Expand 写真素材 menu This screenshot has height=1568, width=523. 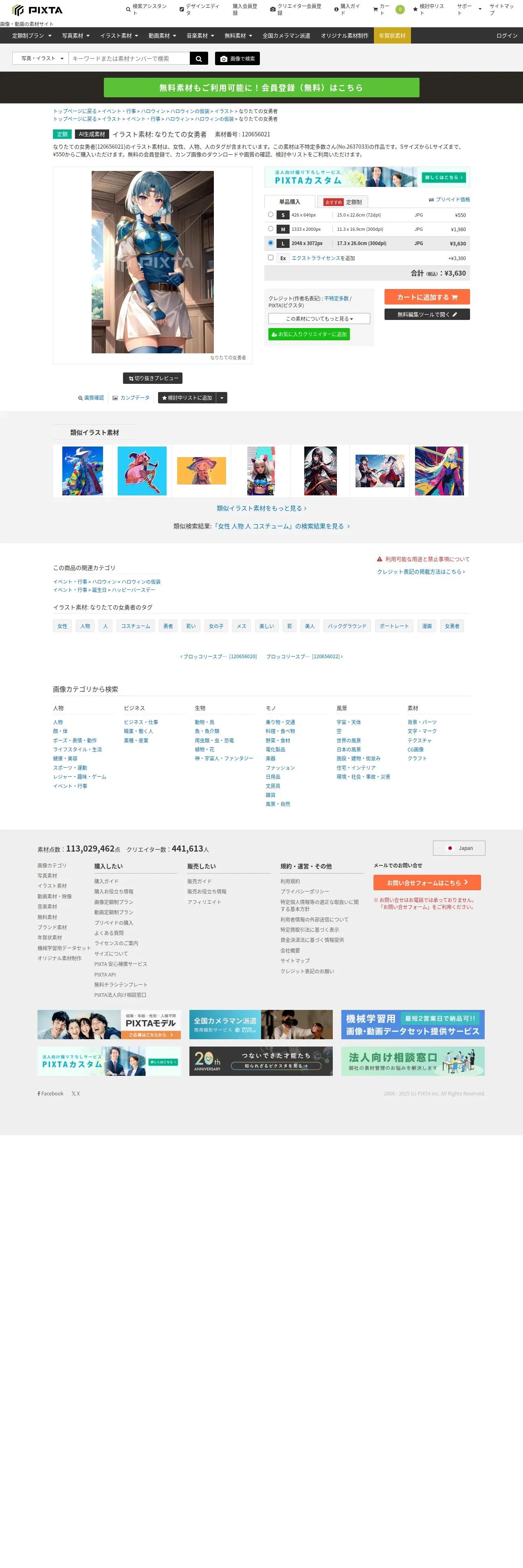coord(75,36)
